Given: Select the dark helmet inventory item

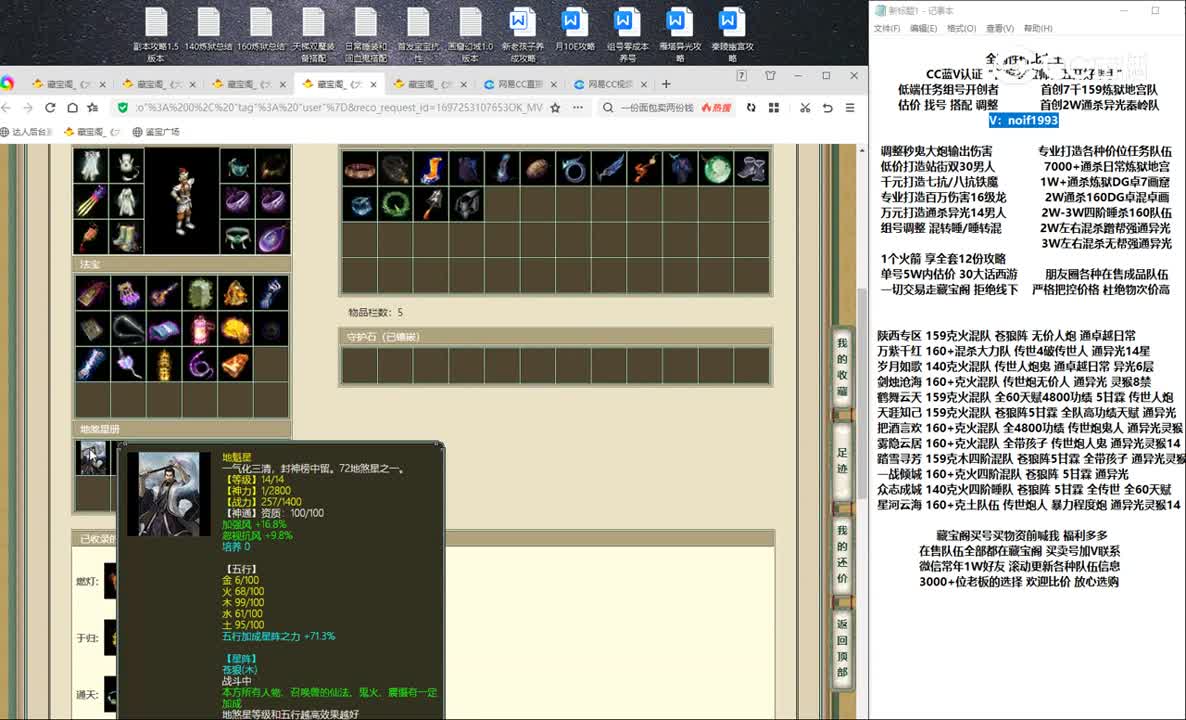Looking at the screenshot, I should pyautogui.click(x=467, y=204).
